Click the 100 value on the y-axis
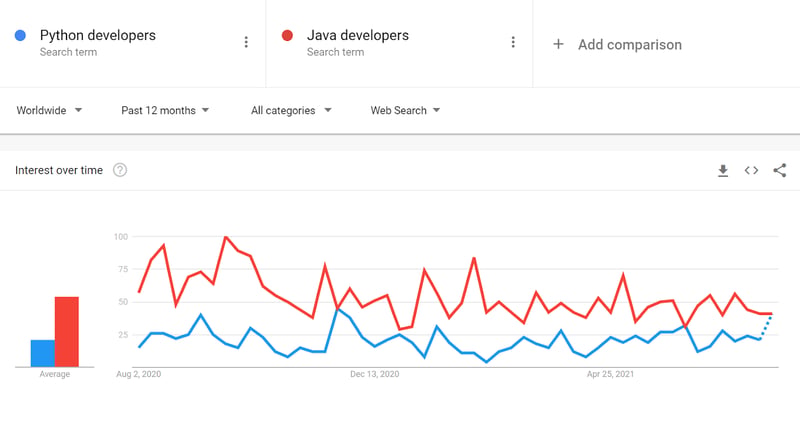The width and height of the screenshot is (800, 426). click(x=121, y=237)
